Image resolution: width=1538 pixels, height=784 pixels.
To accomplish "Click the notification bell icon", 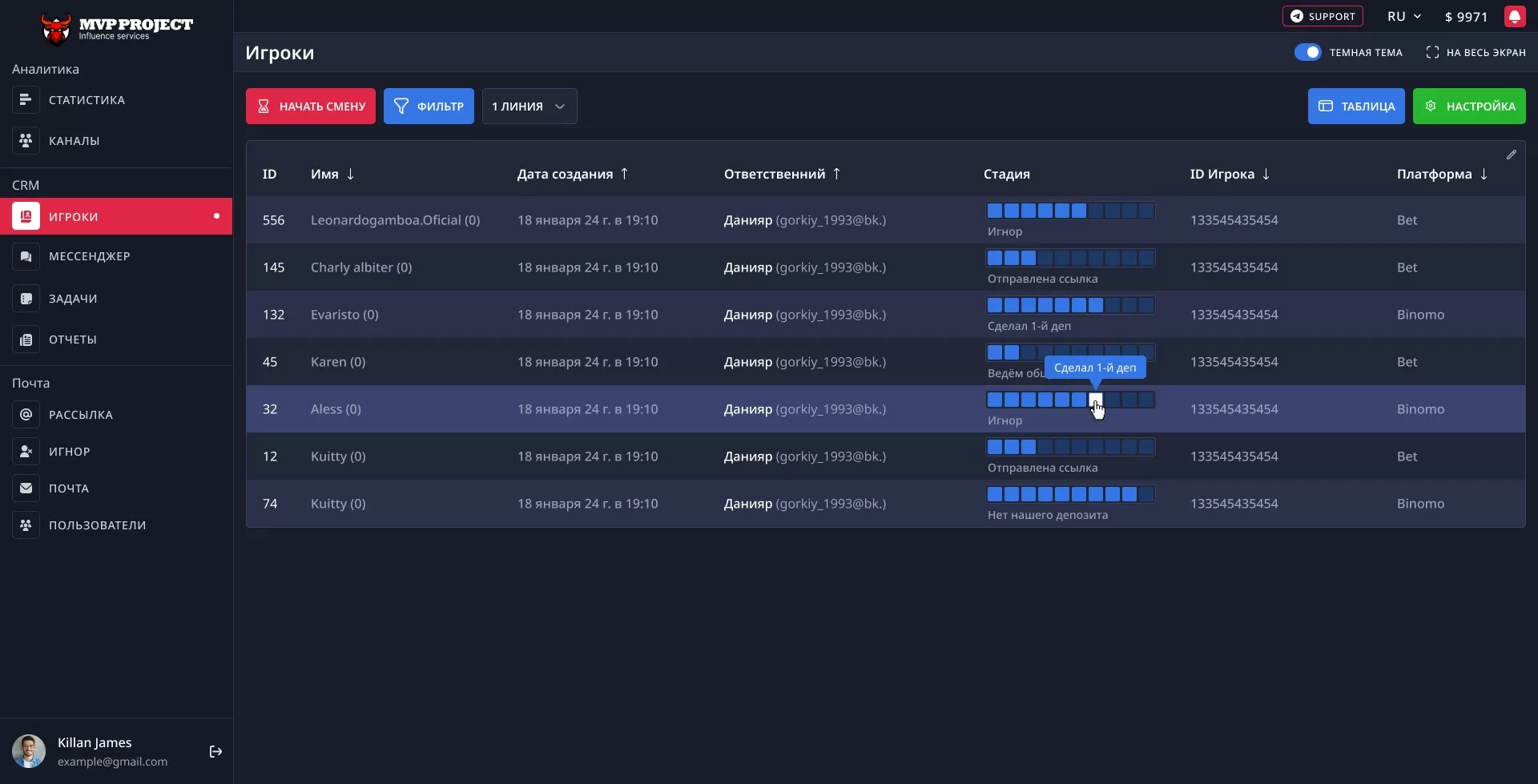I will point(1514,17).
